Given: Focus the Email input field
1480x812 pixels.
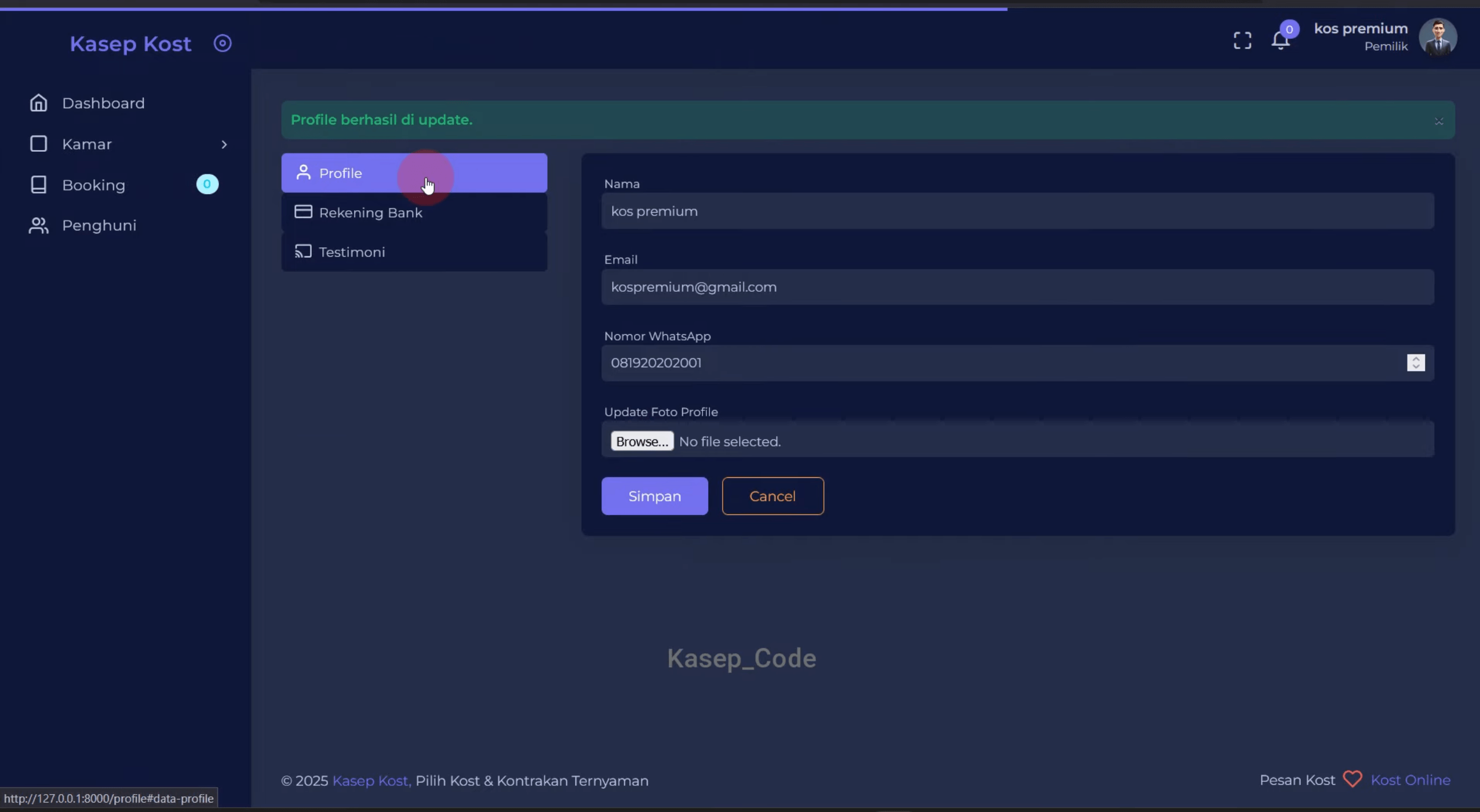Looking at the screenshot, I should coord(1018,287).
